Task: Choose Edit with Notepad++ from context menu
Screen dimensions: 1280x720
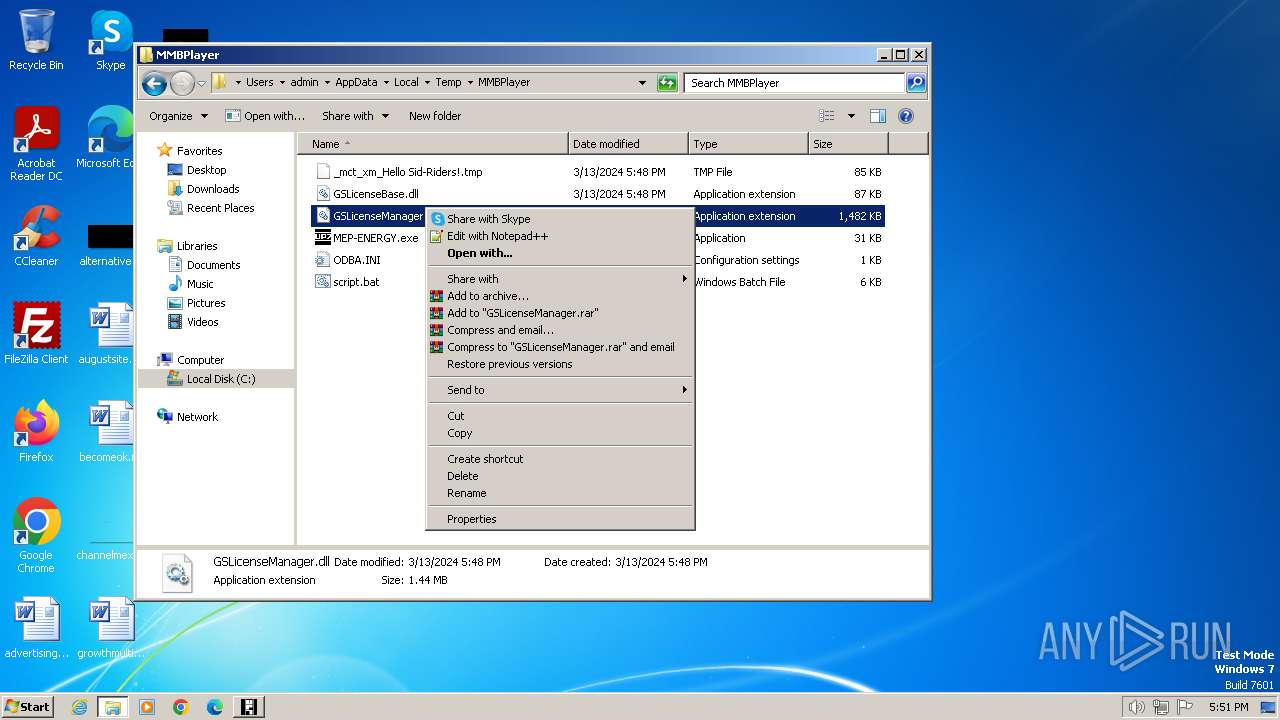Action: 559,236
